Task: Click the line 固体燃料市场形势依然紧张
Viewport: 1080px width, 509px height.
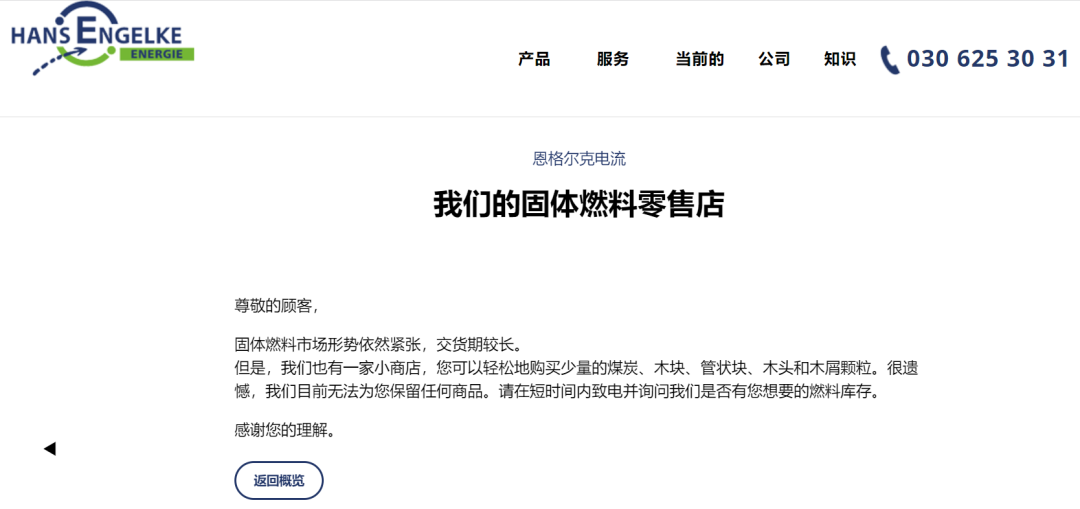Action: [326, 344]
